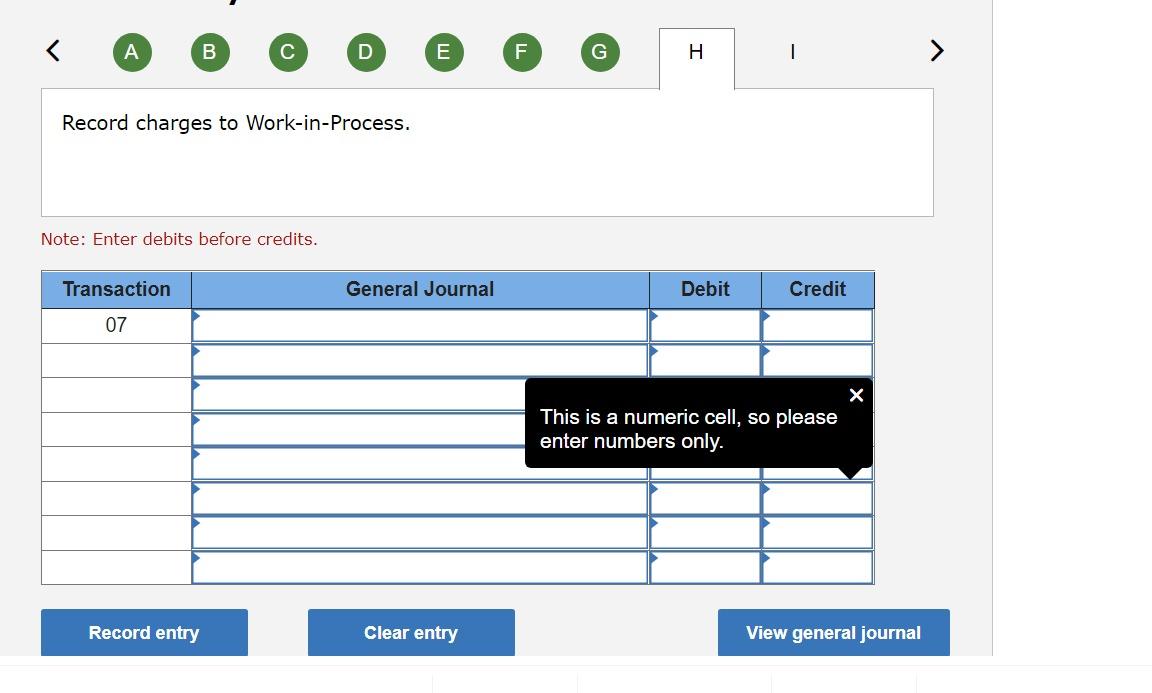Click the previous arrow chevron

point(53,51)
